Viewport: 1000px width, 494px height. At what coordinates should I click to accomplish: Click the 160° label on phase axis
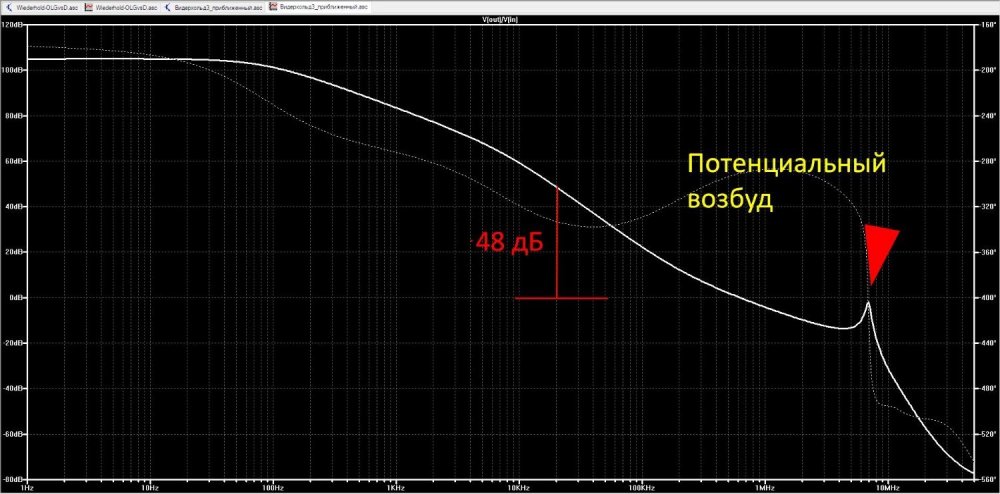986,25
